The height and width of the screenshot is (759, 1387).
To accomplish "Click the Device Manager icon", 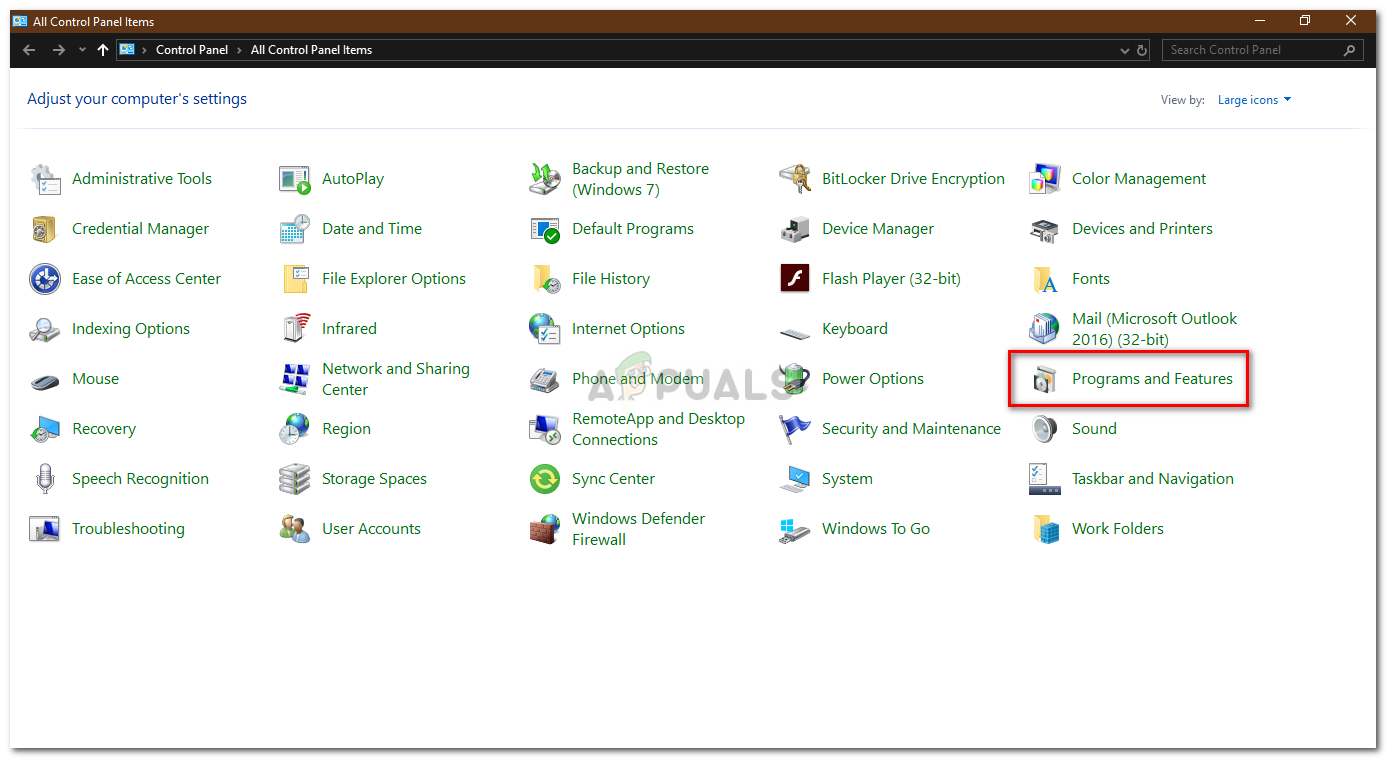I will point(795,229).
